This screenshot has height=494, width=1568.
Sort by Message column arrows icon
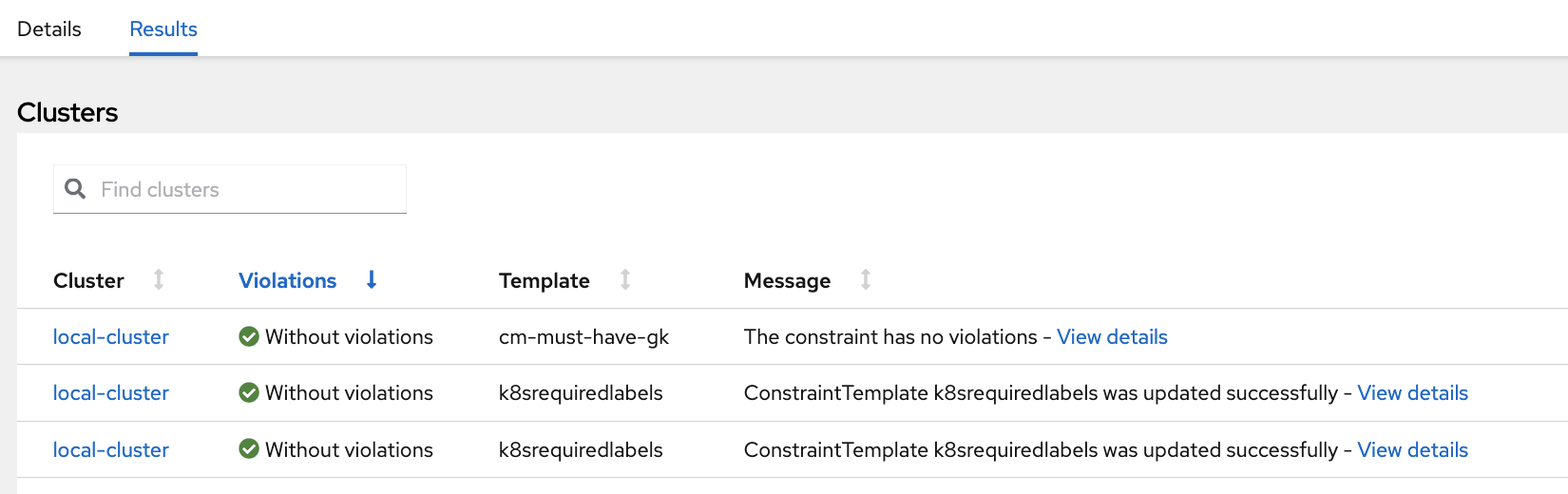(x=866, y=279)
